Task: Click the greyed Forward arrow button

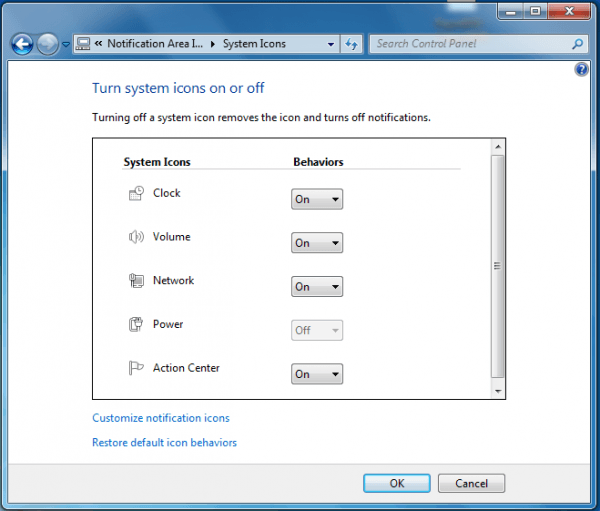Action: [47, 44]
